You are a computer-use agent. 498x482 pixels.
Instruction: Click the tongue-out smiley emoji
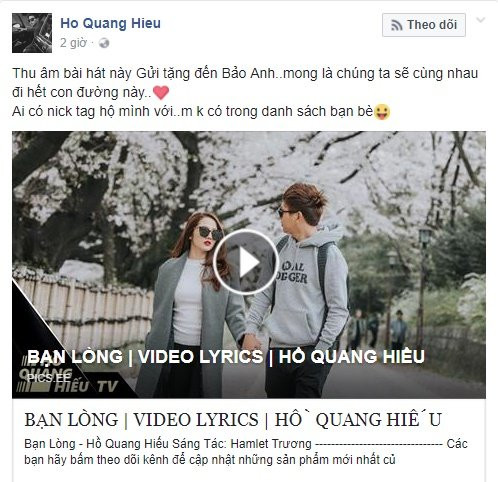(382, 112)
